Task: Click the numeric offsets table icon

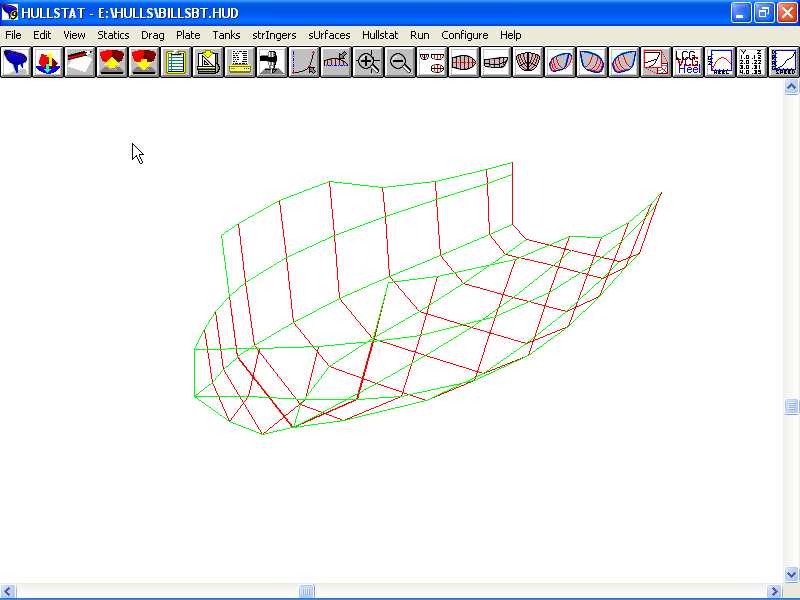Action: coord(752,62)
